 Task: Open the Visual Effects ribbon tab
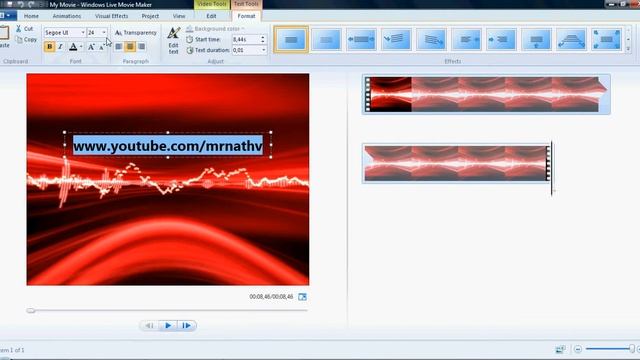point(111,16)
